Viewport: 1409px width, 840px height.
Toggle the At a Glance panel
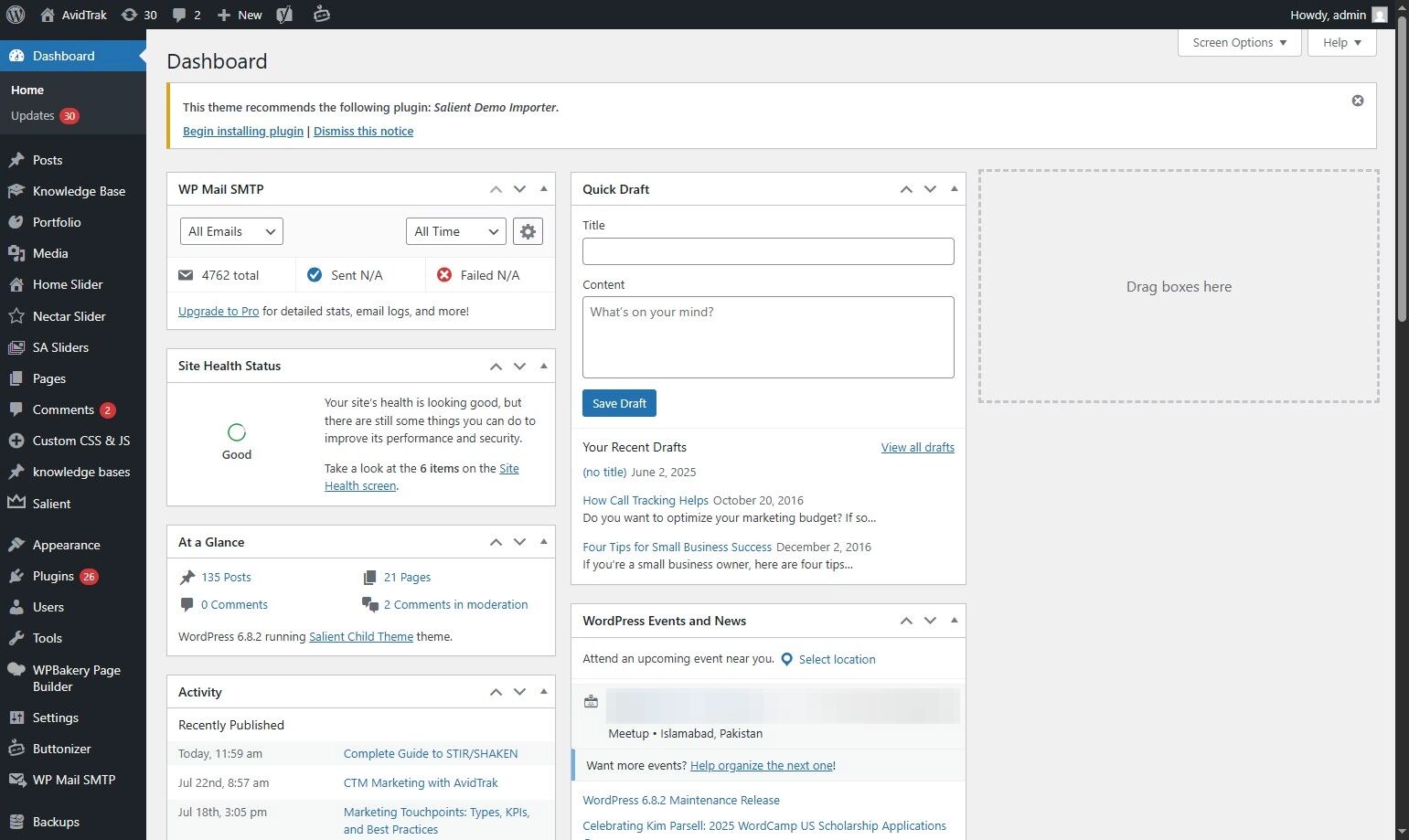[x=544, y=542]
